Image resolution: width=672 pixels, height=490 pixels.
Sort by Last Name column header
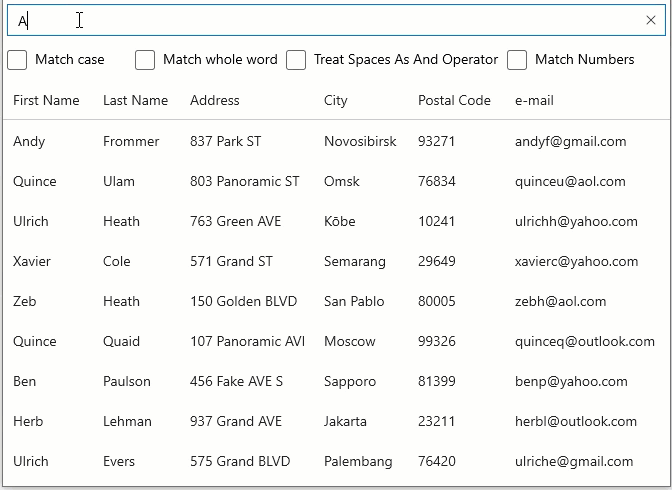(x=135, y=100)
